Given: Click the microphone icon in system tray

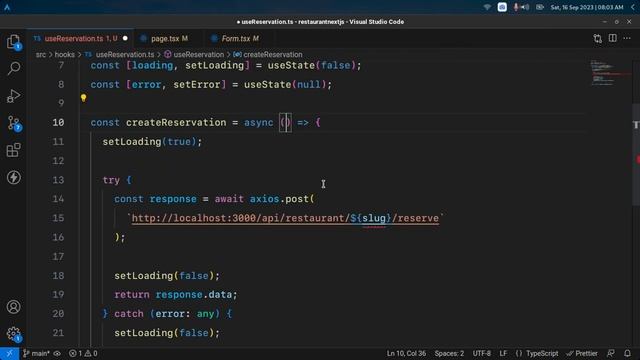Looking at the screenshot, I should tap(516, 7).
